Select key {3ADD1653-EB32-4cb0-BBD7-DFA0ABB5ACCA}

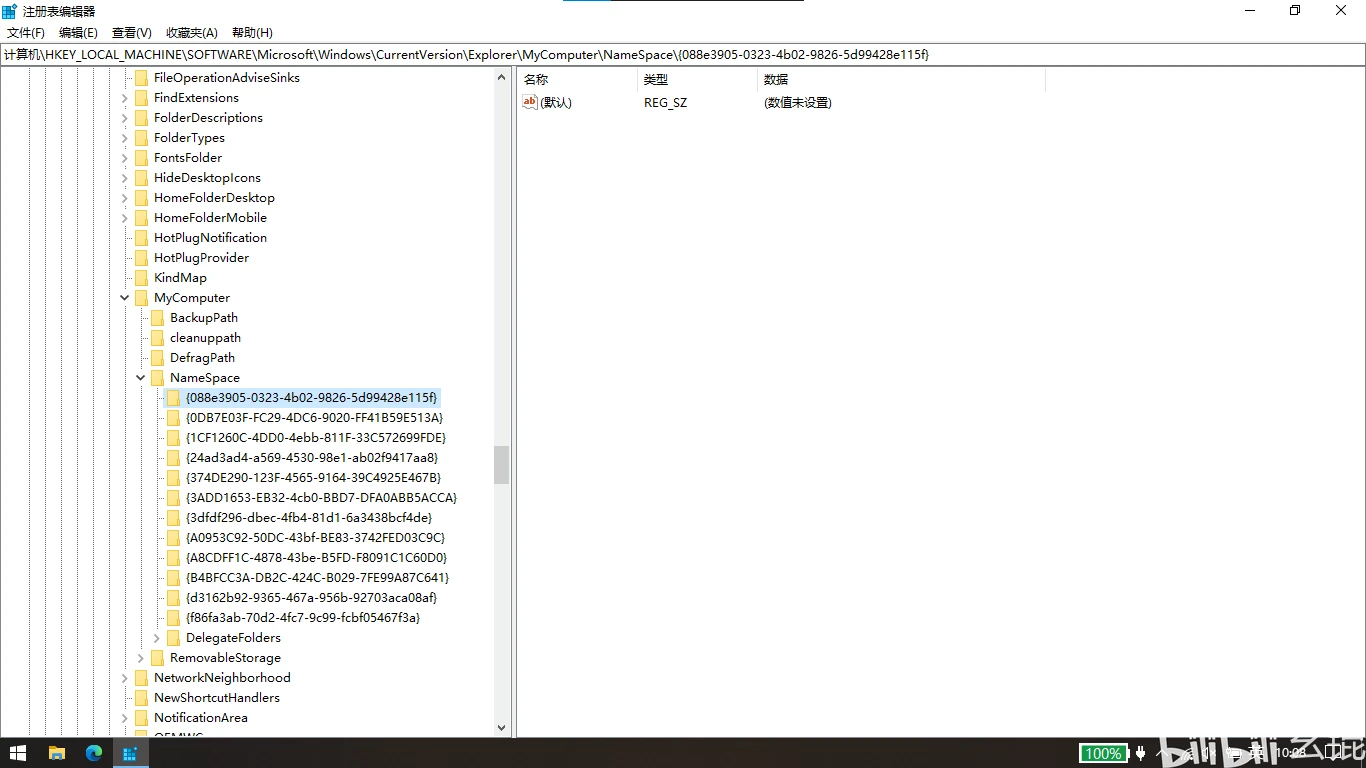coord(321,498)
